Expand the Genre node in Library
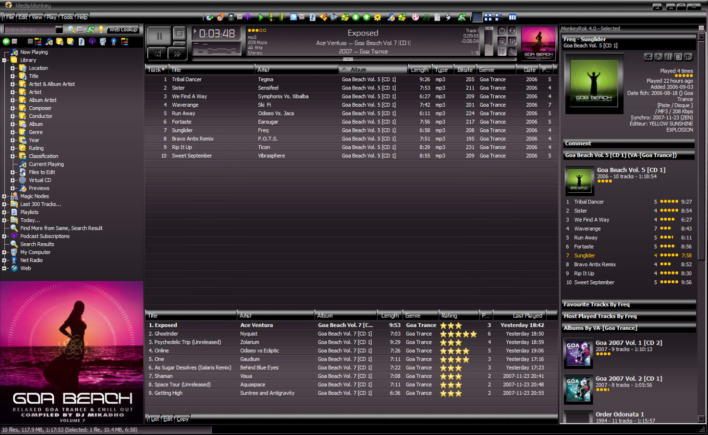The image size is (708, 435). [12, 131]
